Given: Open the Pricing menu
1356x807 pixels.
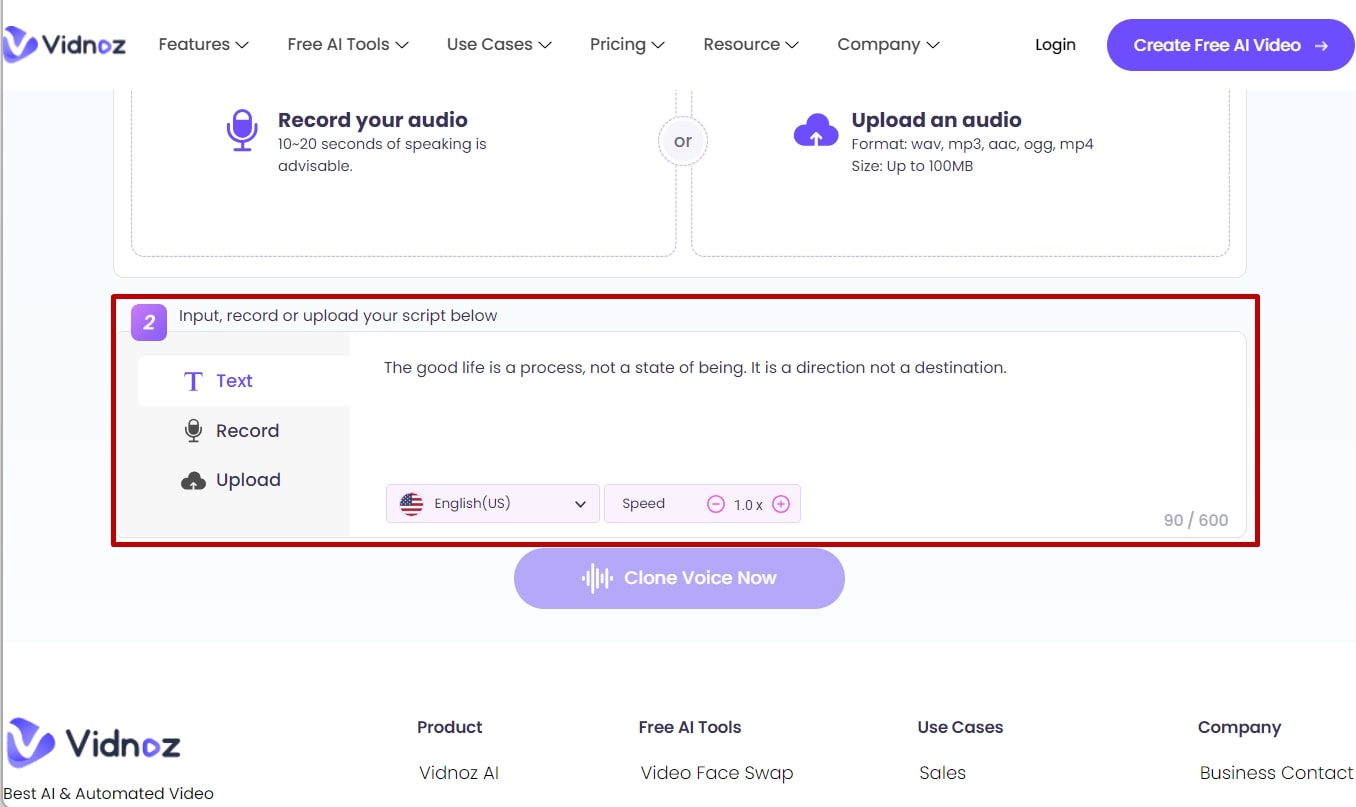Looking at the screenshot, I should tap(627, 45).
